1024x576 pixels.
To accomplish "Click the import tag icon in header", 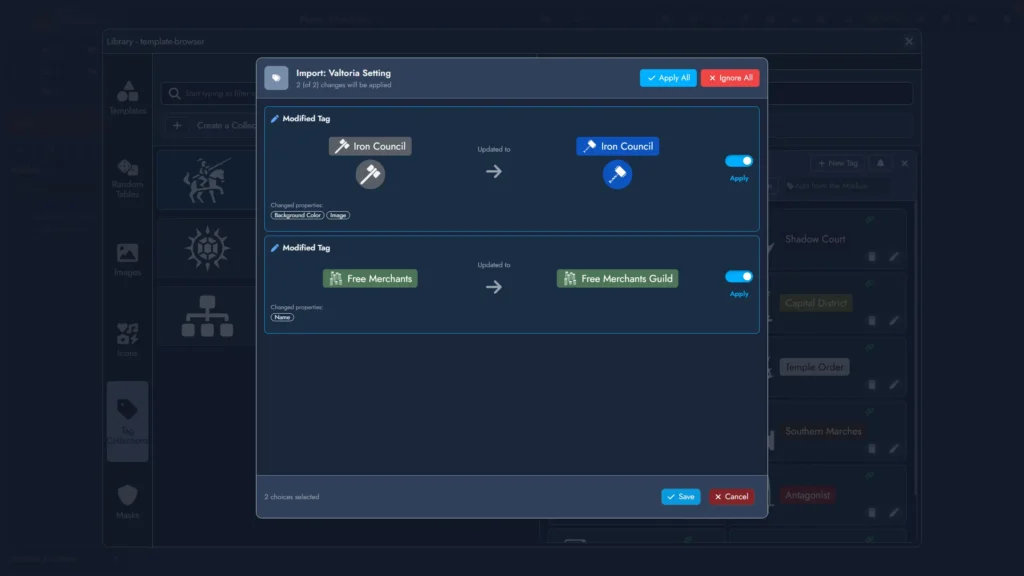I will 276,78.
